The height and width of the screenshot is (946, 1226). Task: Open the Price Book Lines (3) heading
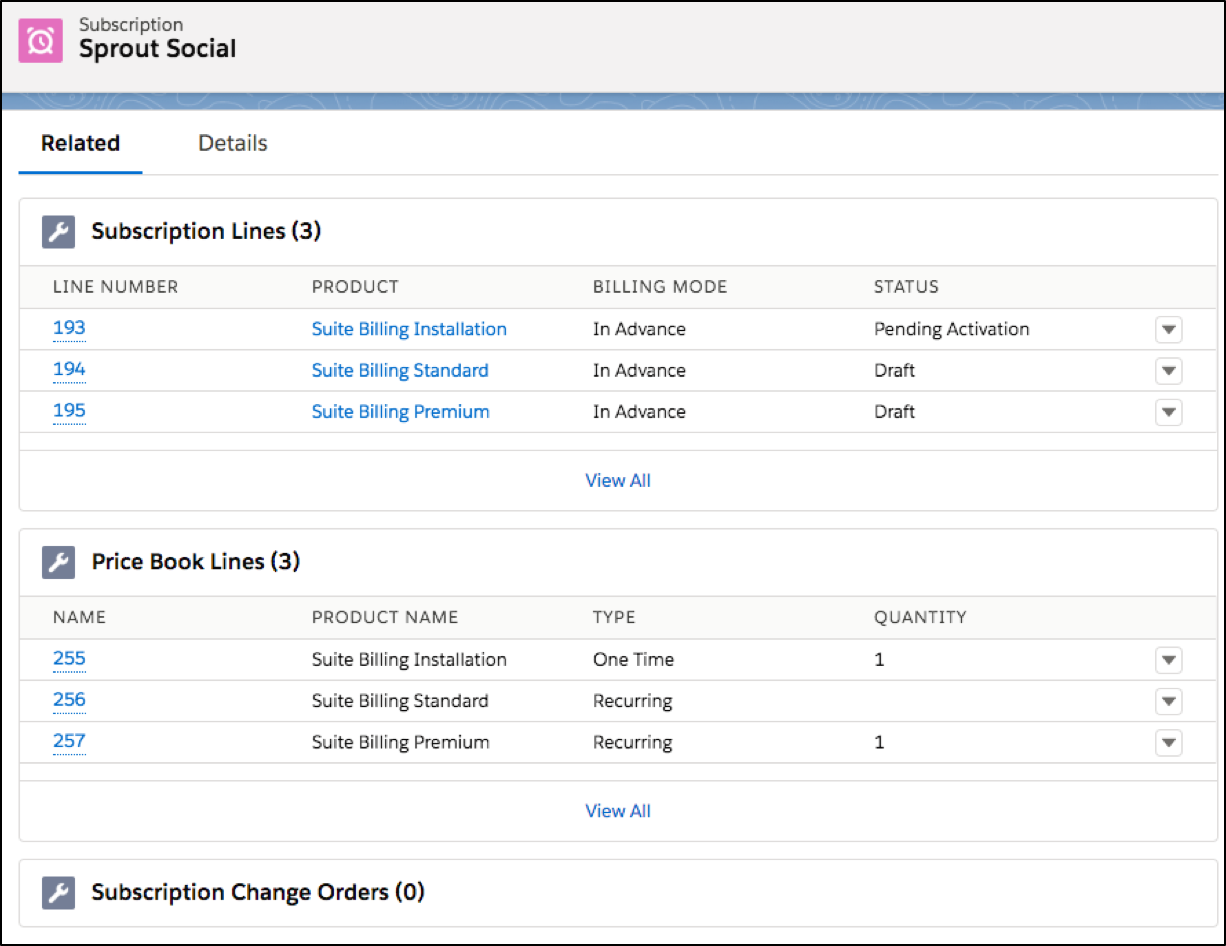tap(196, 562)
